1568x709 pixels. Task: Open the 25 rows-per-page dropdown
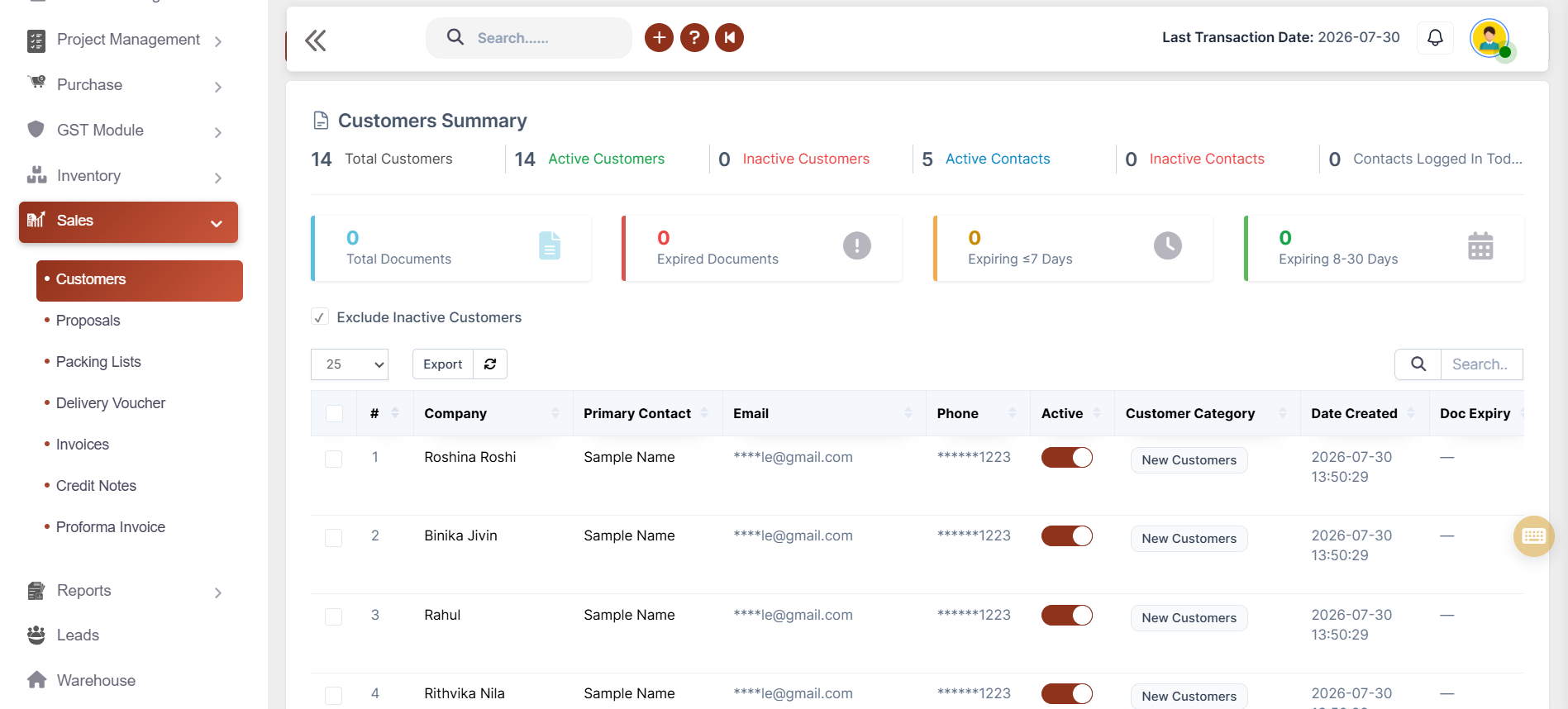point(350,364)
